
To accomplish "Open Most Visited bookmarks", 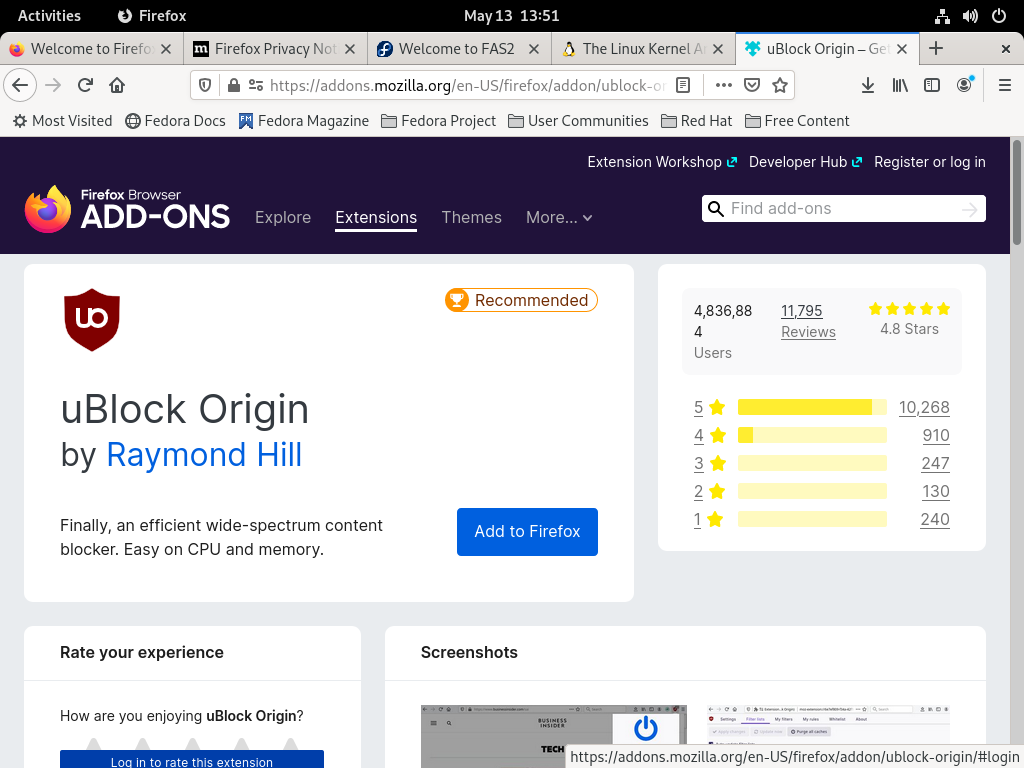I will pos(63,121).
